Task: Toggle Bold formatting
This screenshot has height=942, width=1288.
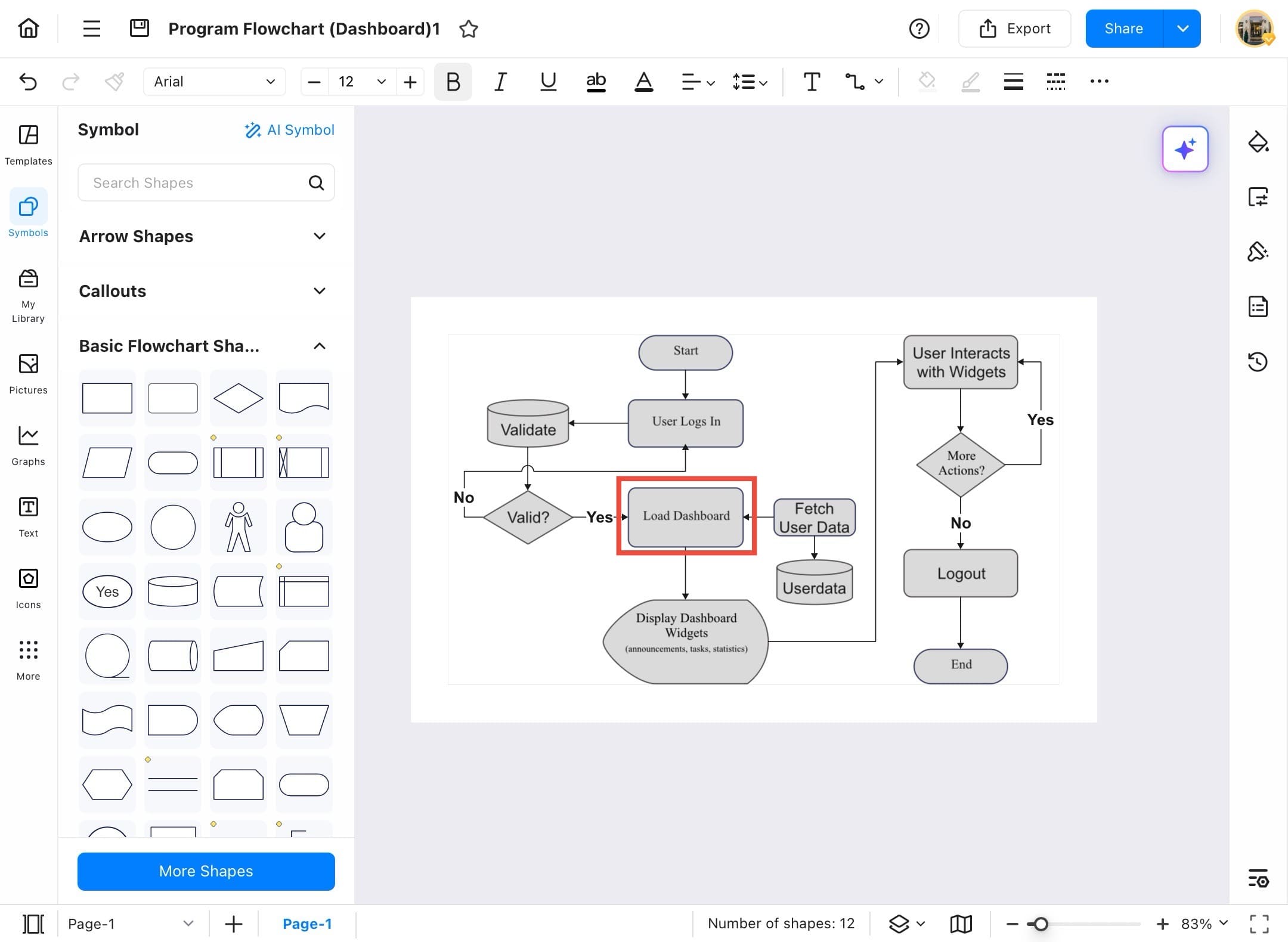Action: point(453,82)
